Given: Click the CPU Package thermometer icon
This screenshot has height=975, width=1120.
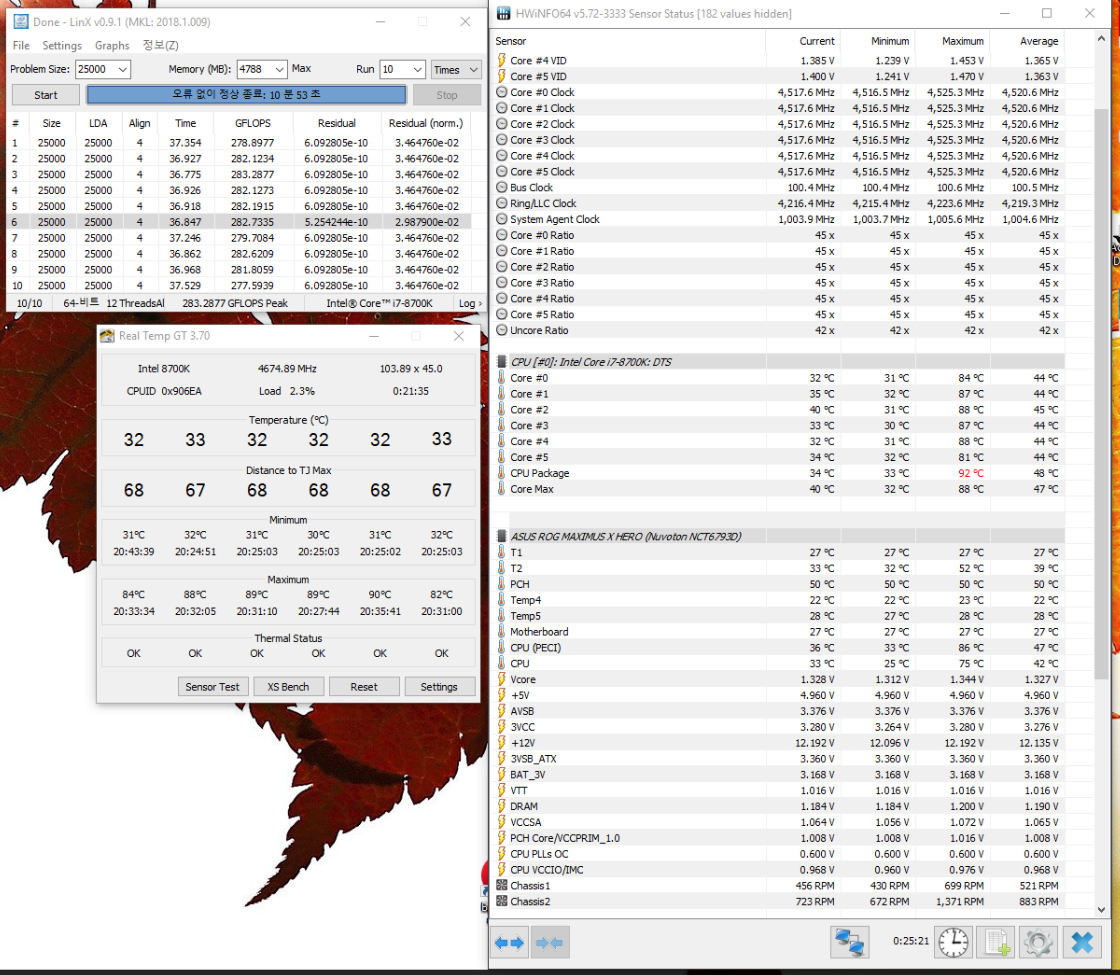Looking at the screenshot, I should tap(502, 473).
